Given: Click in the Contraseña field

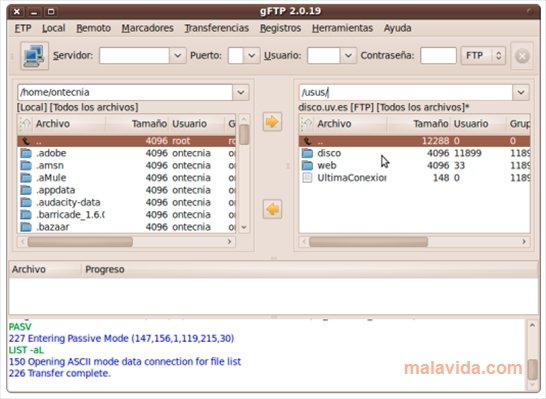Looking at the screenshot, I should [x=438, y=56].
